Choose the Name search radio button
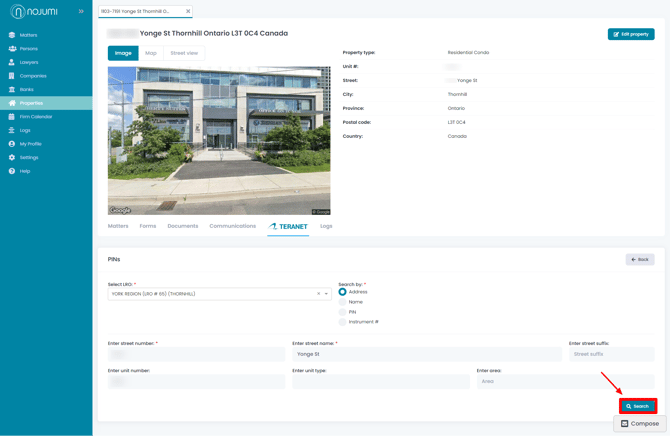Image resolution: width=670 pixels, height=436 pixels. click(x=343, y=302)
